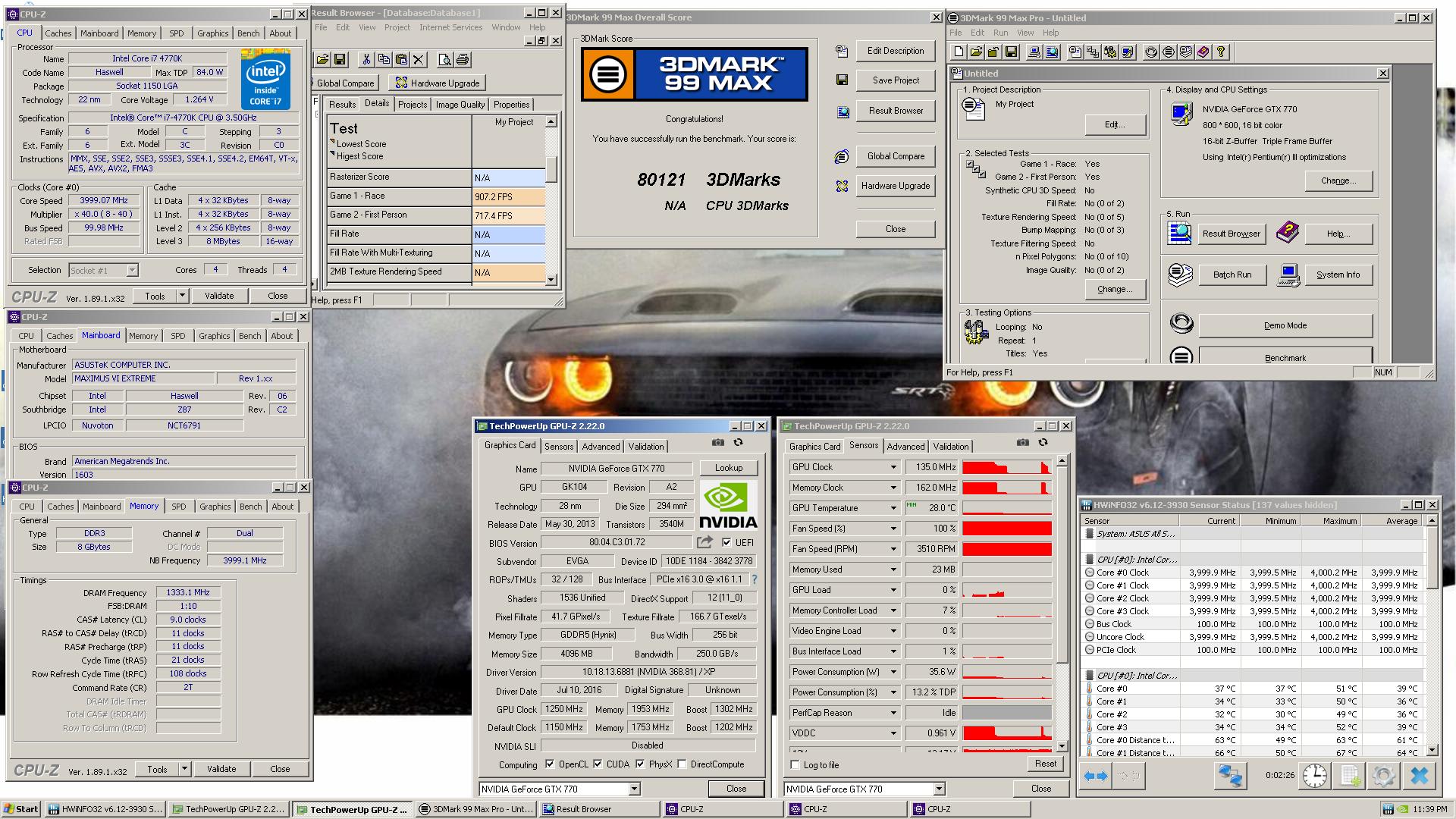The image size is (1456, 819).
Task: Open the PerfCap Reason sensor dropdown
Action: (893, 713)
